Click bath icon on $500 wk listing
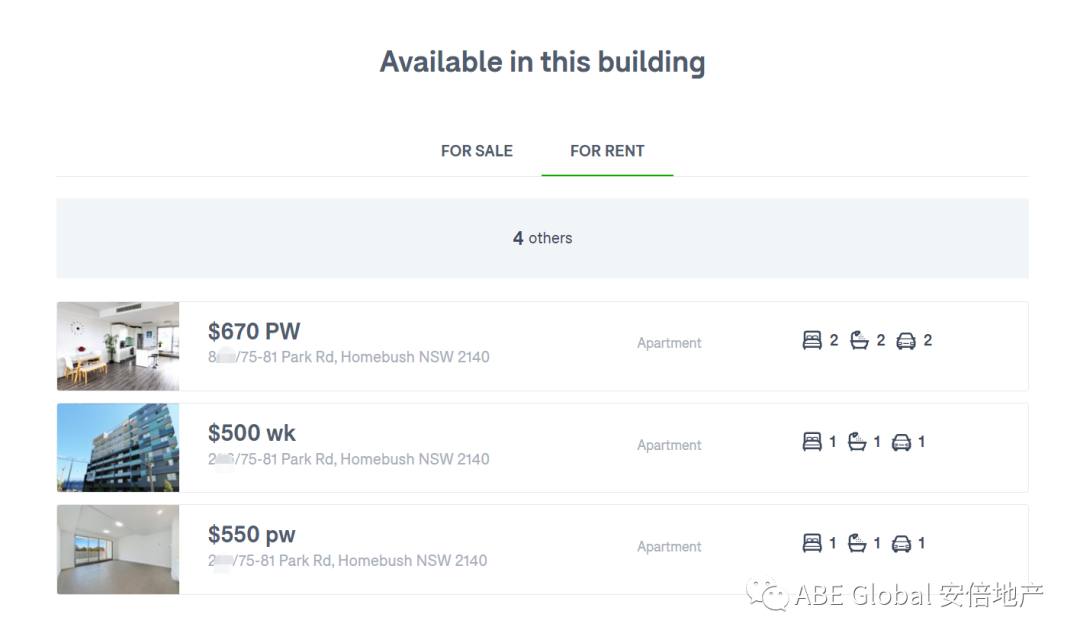The height and width of the screenshot is (643, 1080). pos(857,442)
